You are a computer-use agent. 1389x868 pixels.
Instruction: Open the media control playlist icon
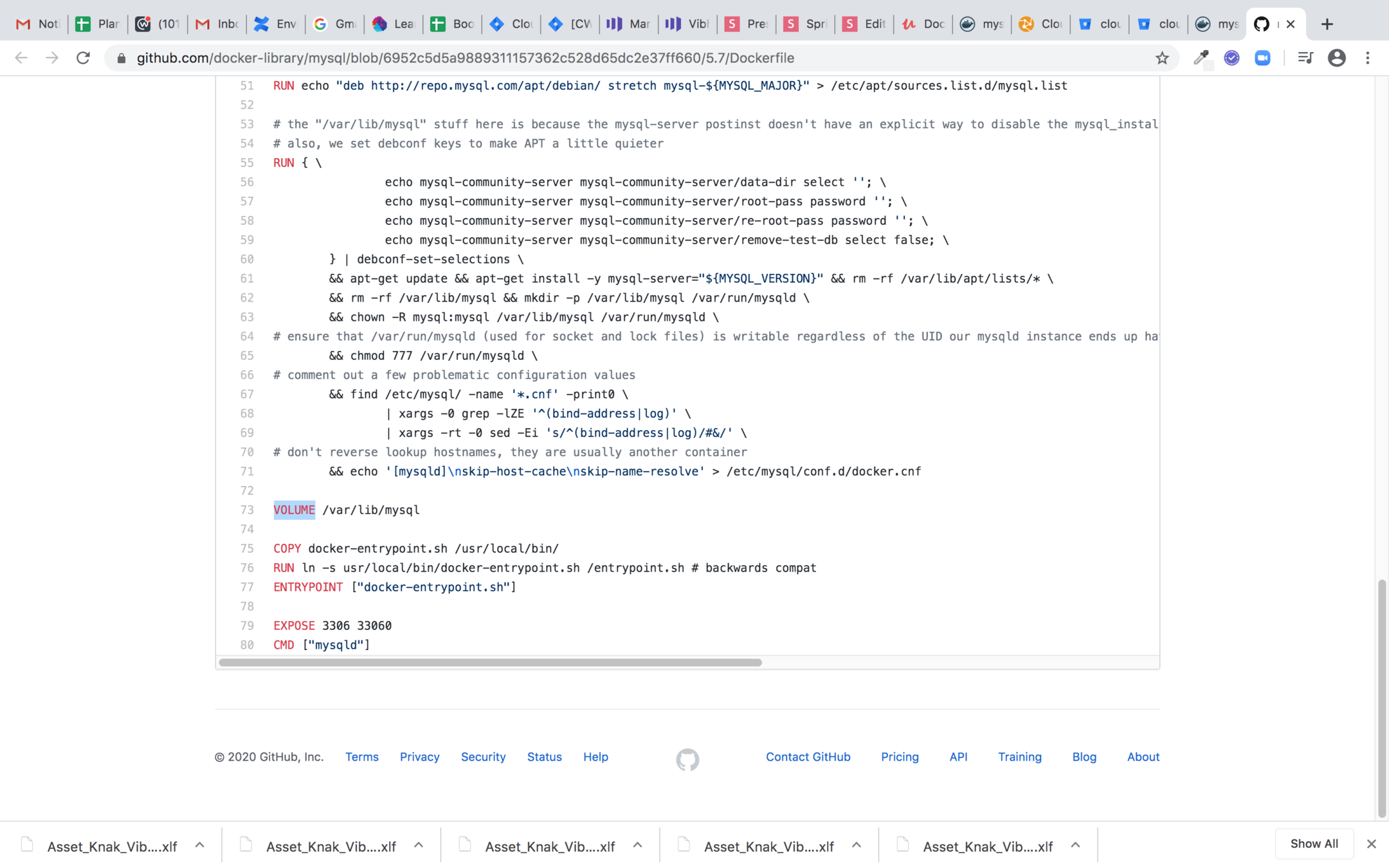[x=1305, y=58]
